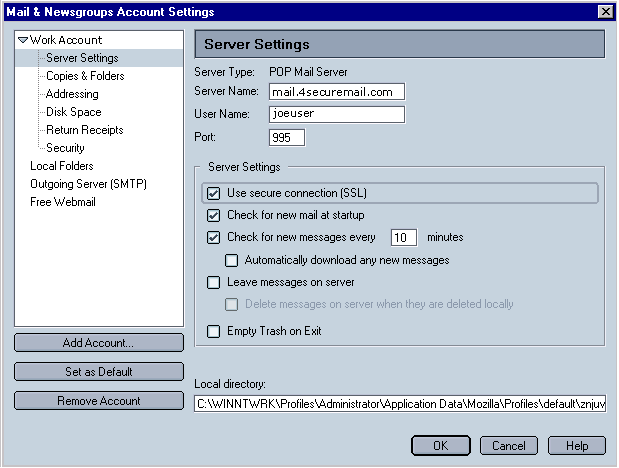Viewport: 619px width, 468px height.
Task: Select Server Settings in account tree
Action: point(82,58)
